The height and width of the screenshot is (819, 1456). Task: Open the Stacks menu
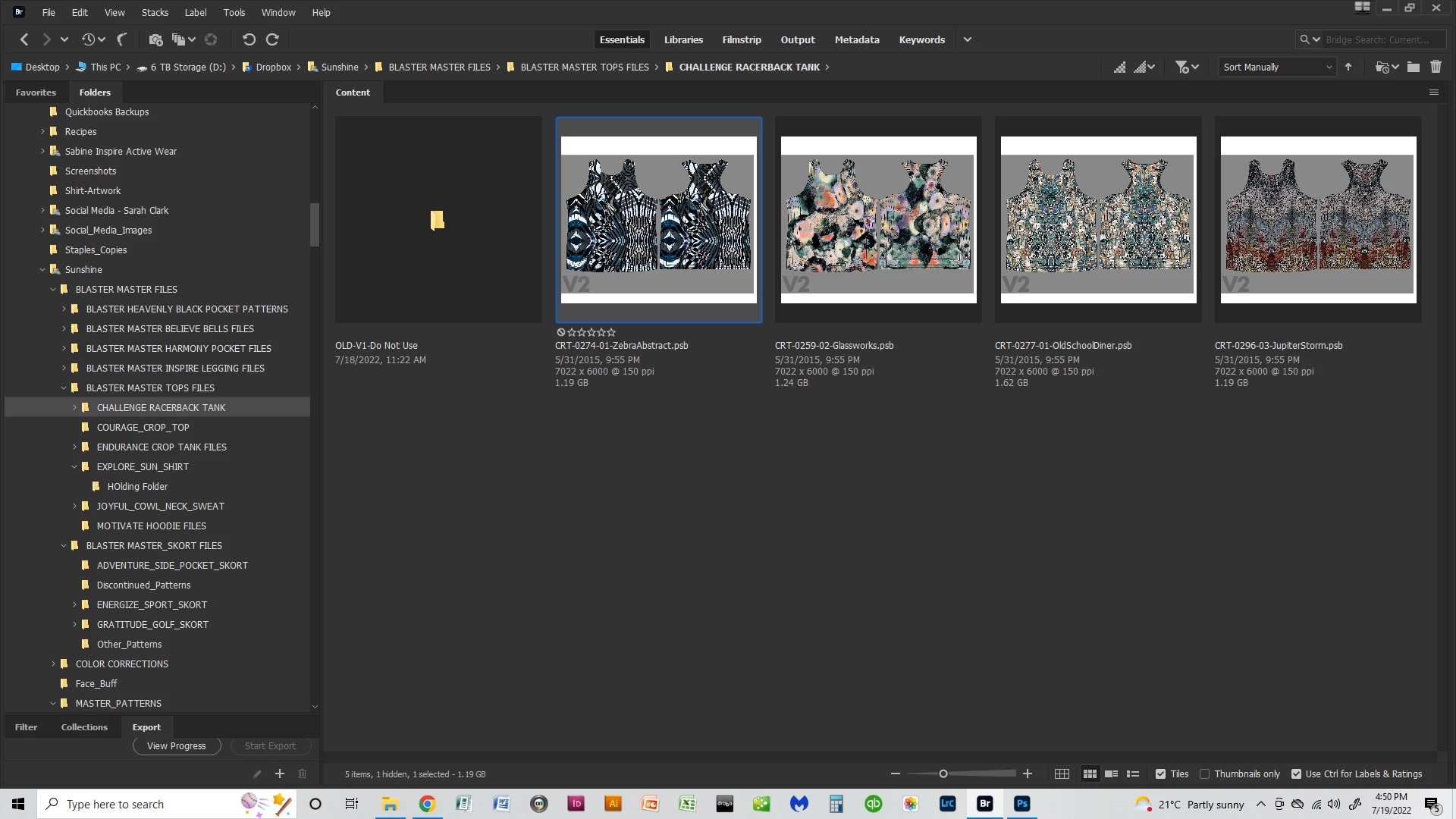coord(155,12)
